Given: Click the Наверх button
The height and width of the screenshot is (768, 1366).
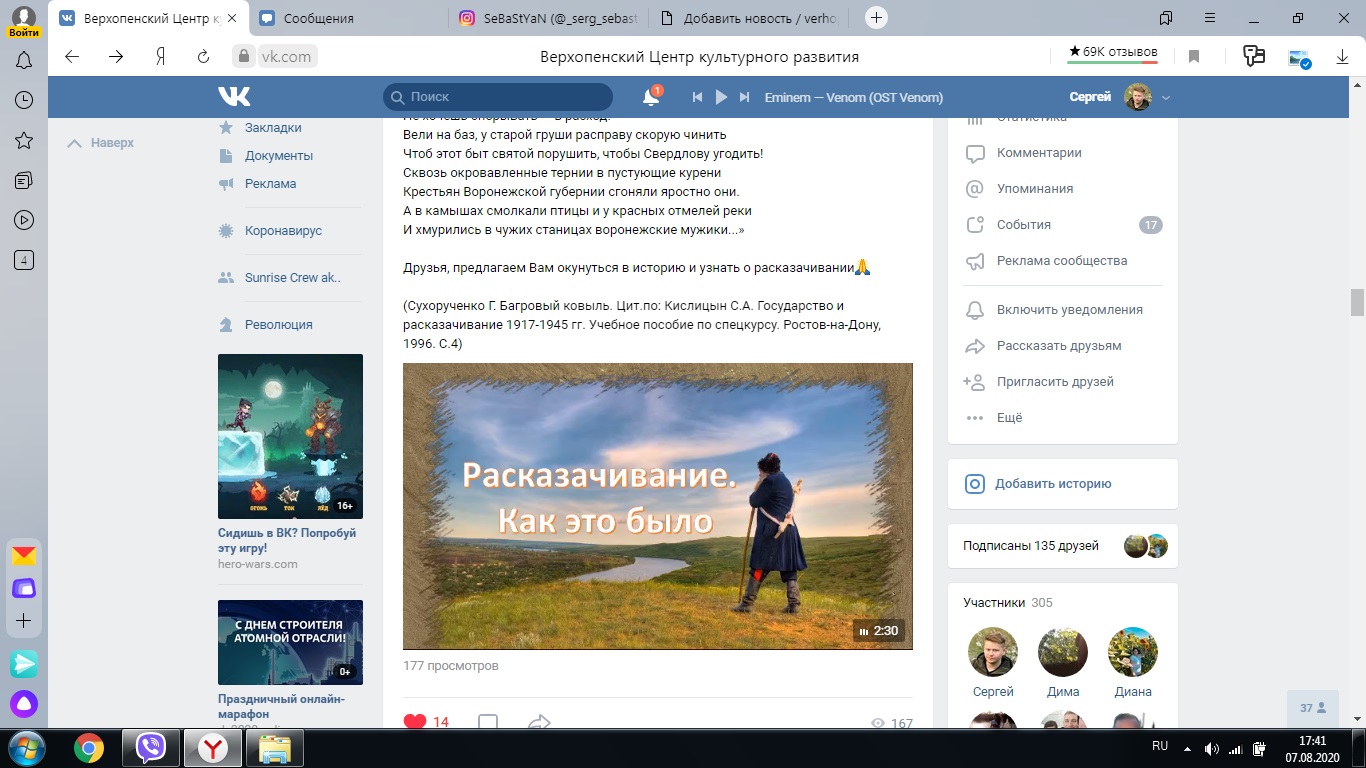Looking at the screenshot, I should point(101,143).
